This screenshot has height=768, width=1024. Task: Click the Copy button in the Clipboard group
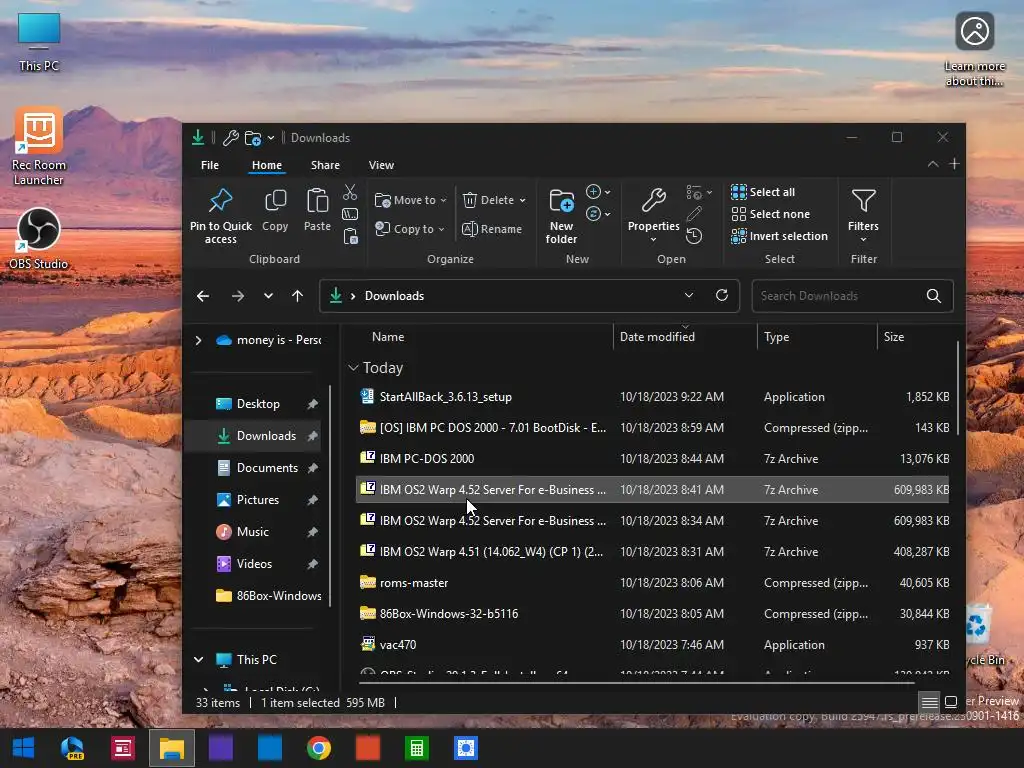click(275, 210)
